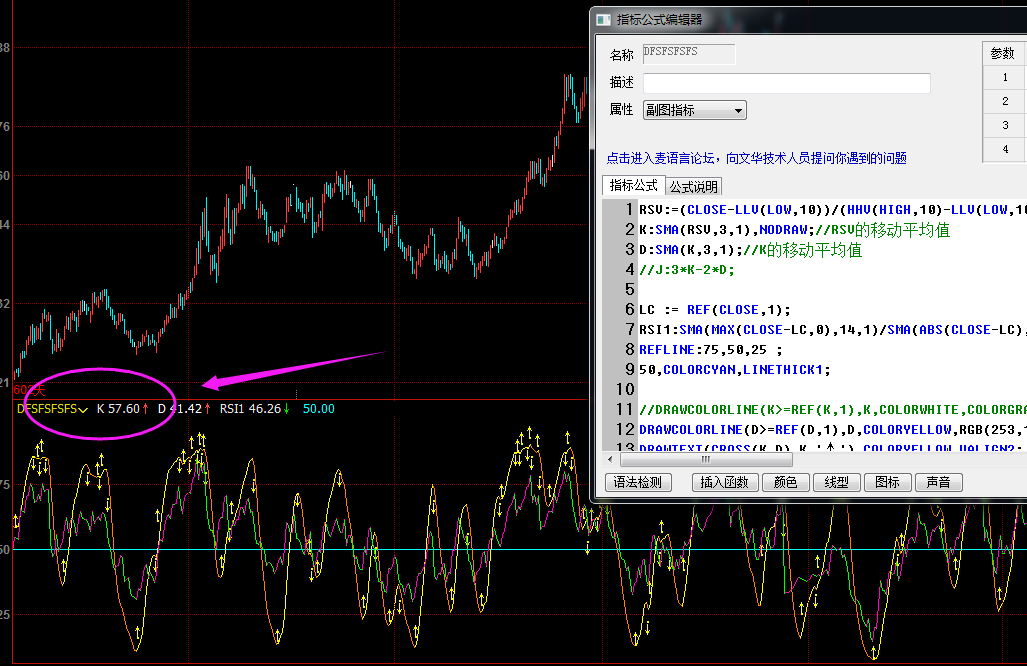
Task: Open the 属性 副图指标 combo box
Action: click(x=694, y=110)
